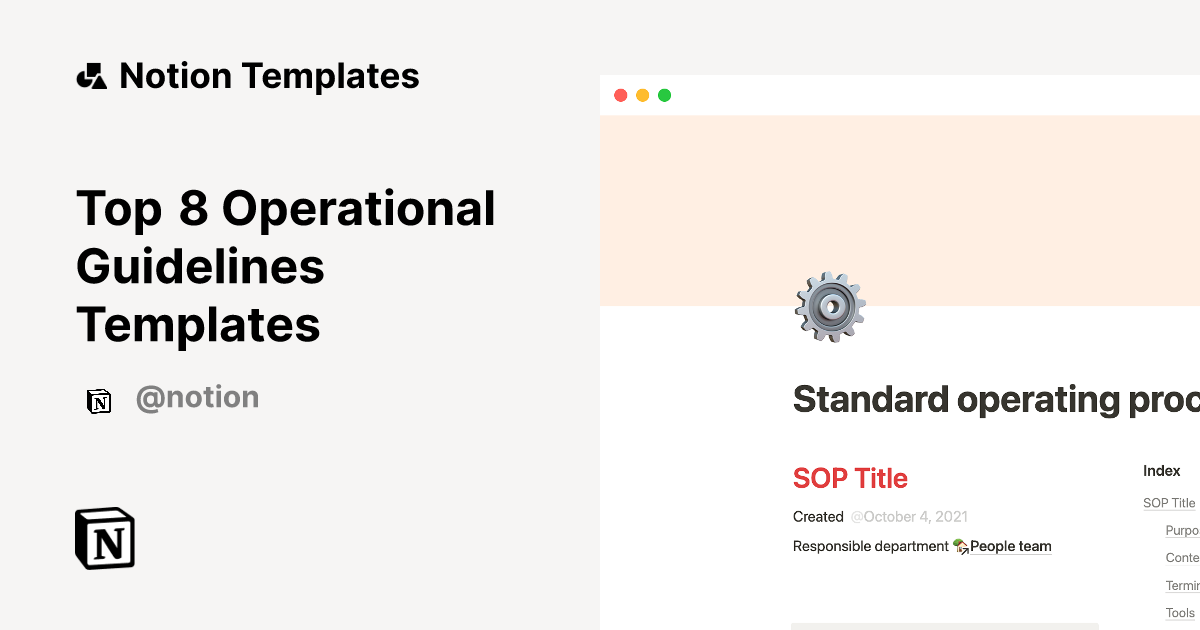Jump to SOP Title in the Index
1200x630 pixels.
coord(1169,503)
